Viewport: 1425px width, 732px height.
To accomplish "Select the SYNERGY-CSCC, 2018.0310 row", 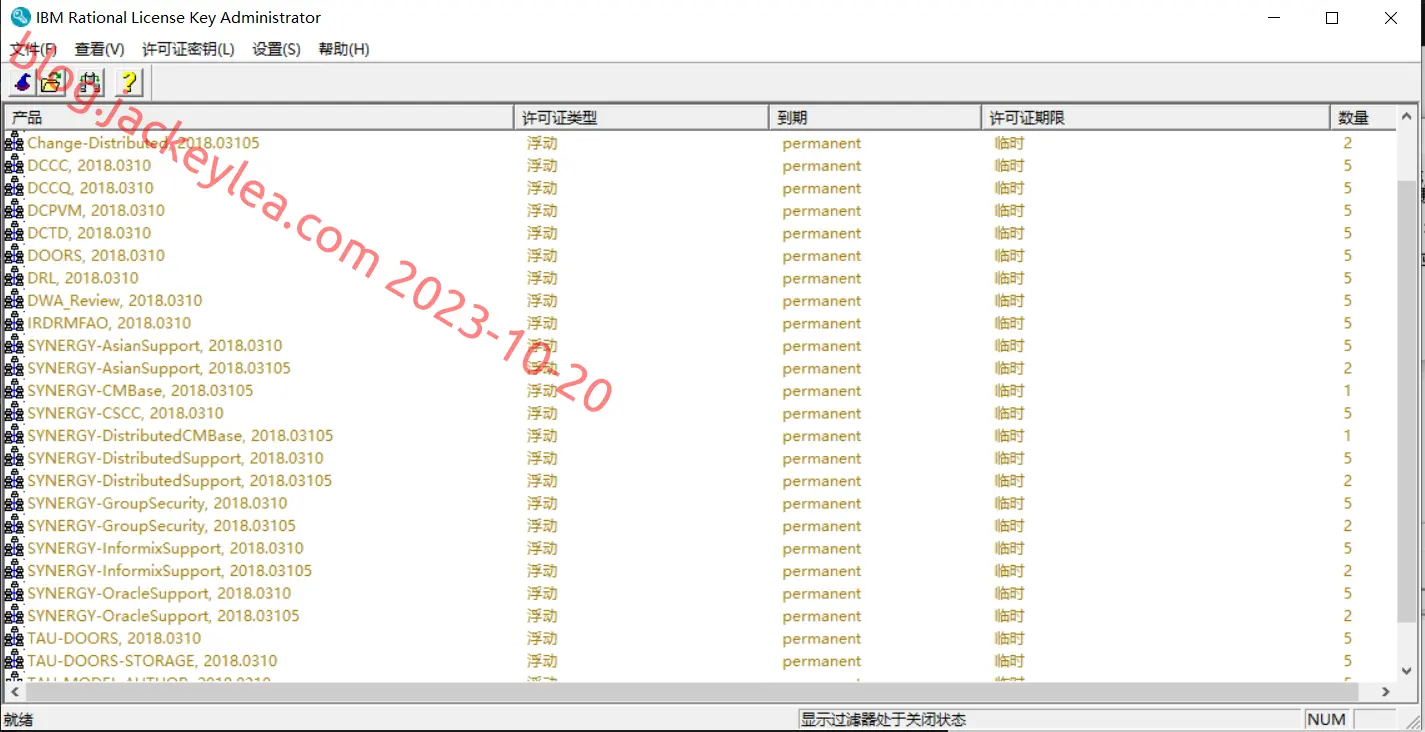I will (700, 413).
